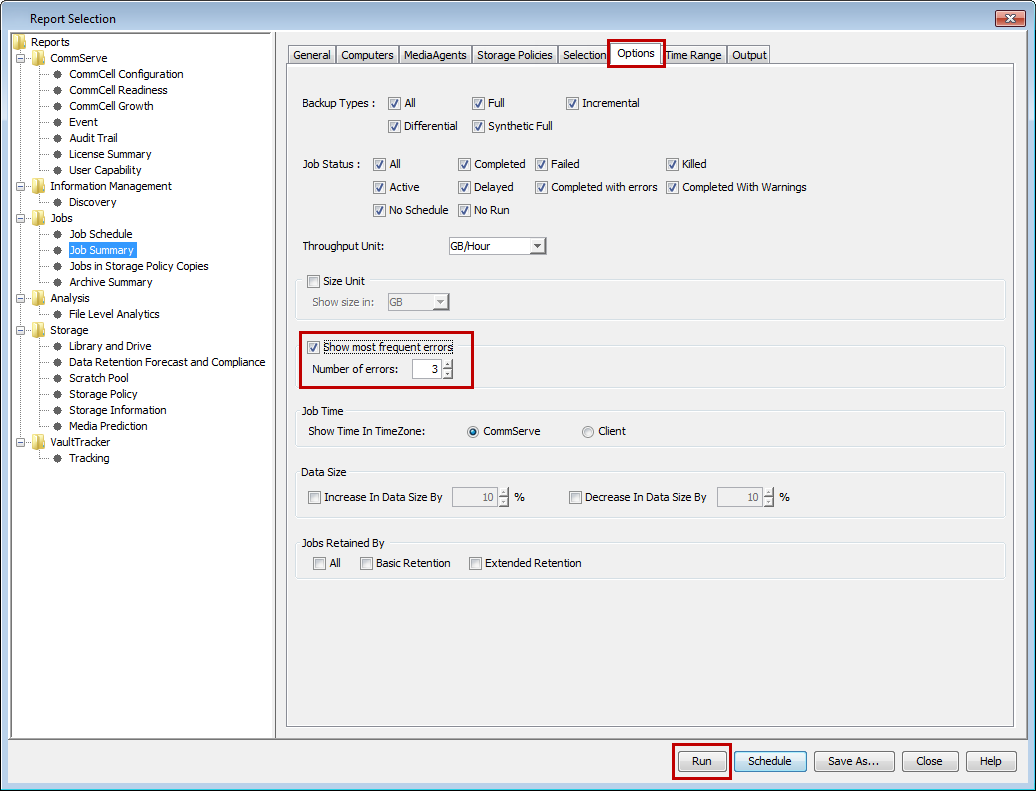Click the Save As... button

(854, 761)
